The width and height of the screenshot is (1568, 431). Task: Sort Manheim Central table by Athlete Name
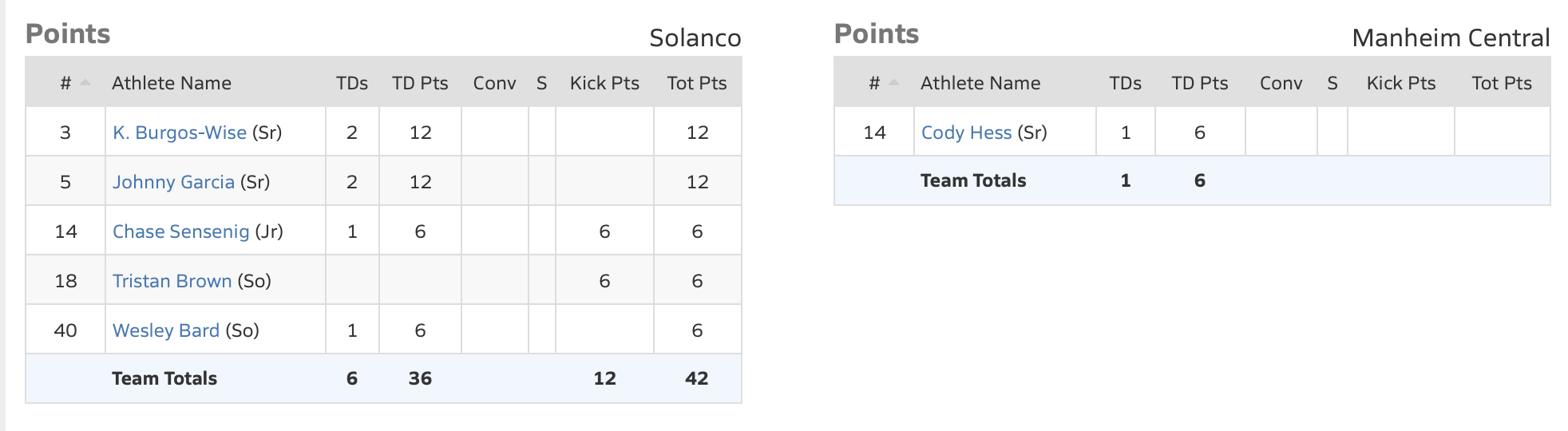click(x=980, y=83)
